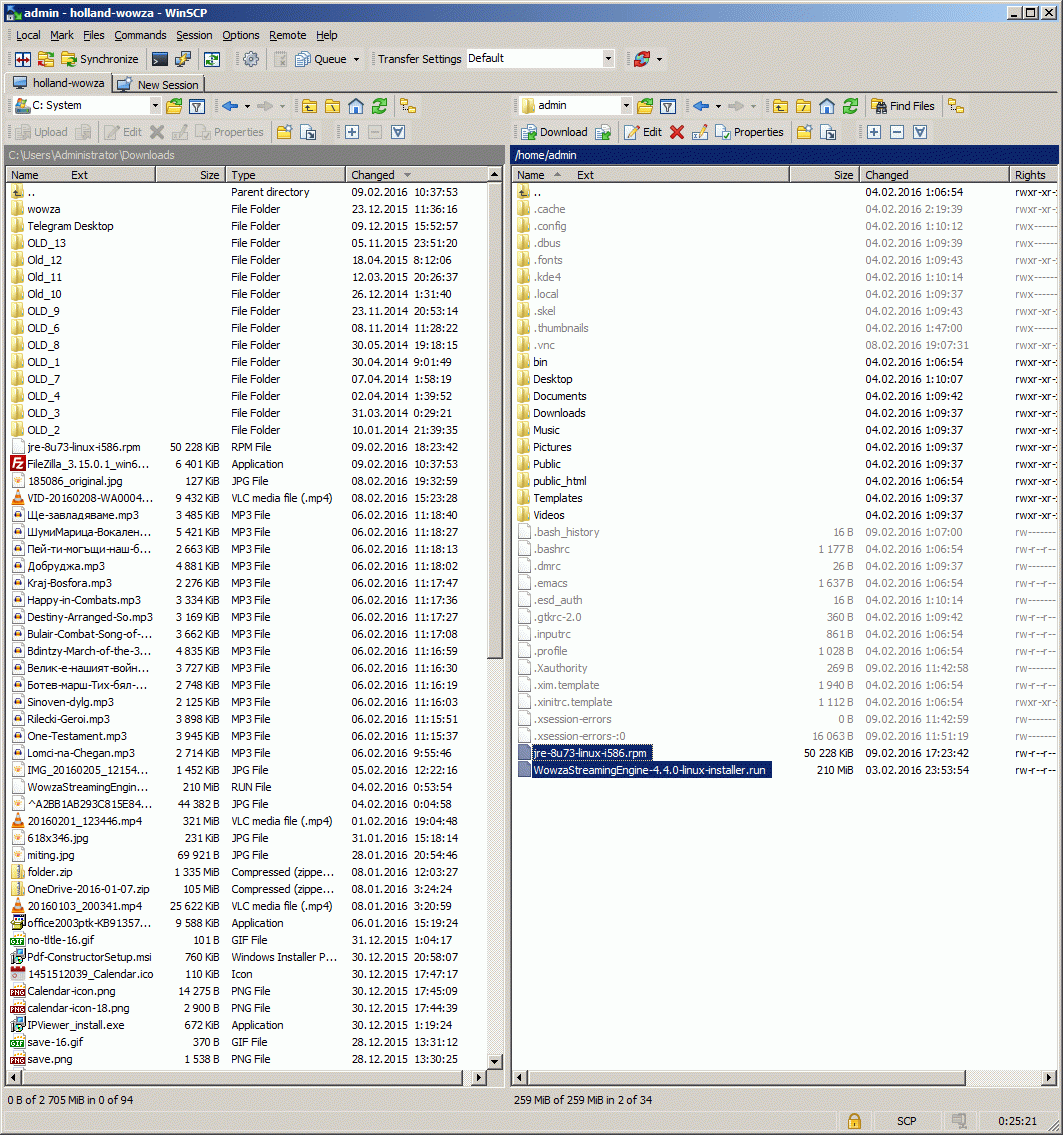1063x1135 pixels.
Task: Sort remote panel by Size column header
Action: point(823,175)
